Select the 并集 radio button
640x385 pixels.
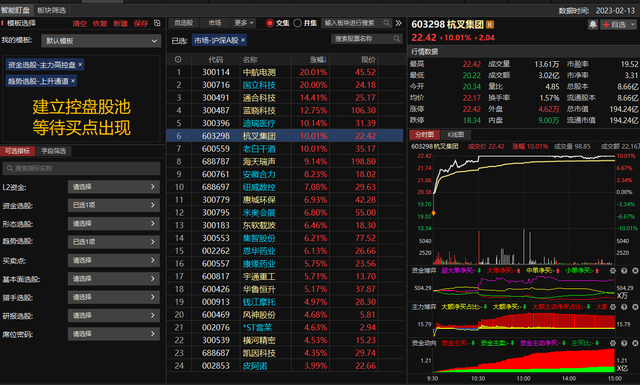298,23
